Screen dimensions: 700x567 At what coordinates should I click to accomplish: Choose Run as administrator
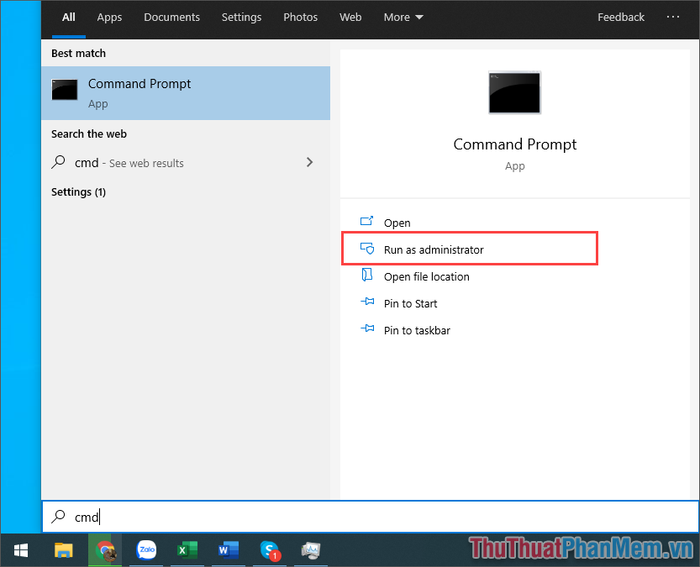tap(433, 250)
